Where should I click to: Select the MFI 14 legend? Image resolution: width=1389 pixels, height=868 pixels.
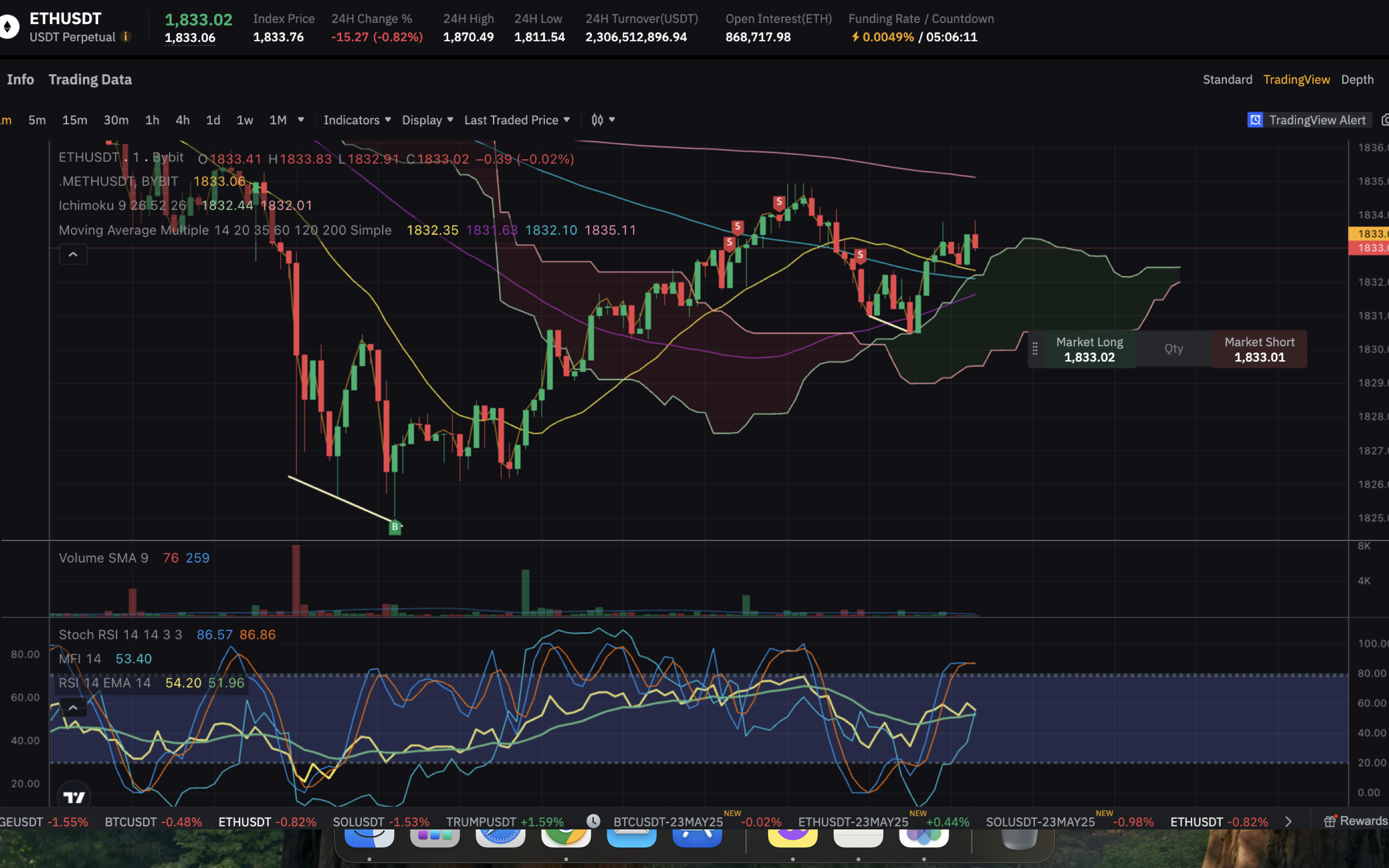click(80, 658)
